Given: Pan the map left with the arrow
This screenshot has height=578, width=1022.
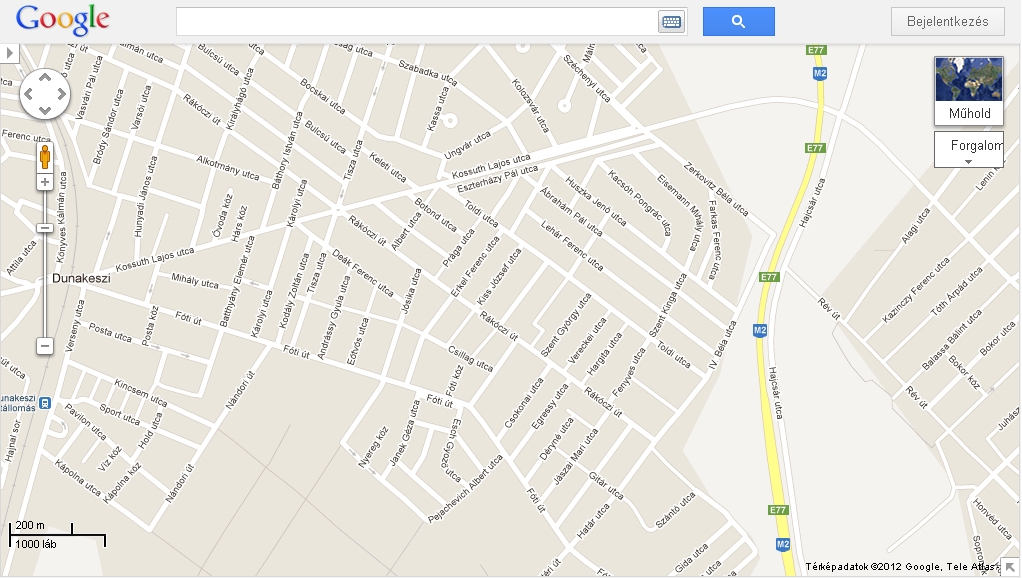Looking at the screenshot, I should [x=29, y=94].
